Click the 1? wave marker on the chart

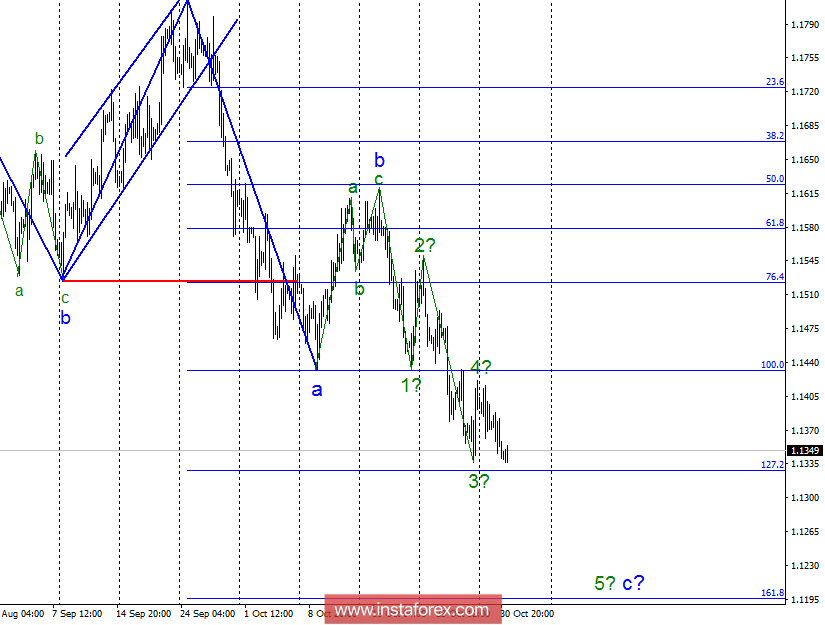click(410, 383)
